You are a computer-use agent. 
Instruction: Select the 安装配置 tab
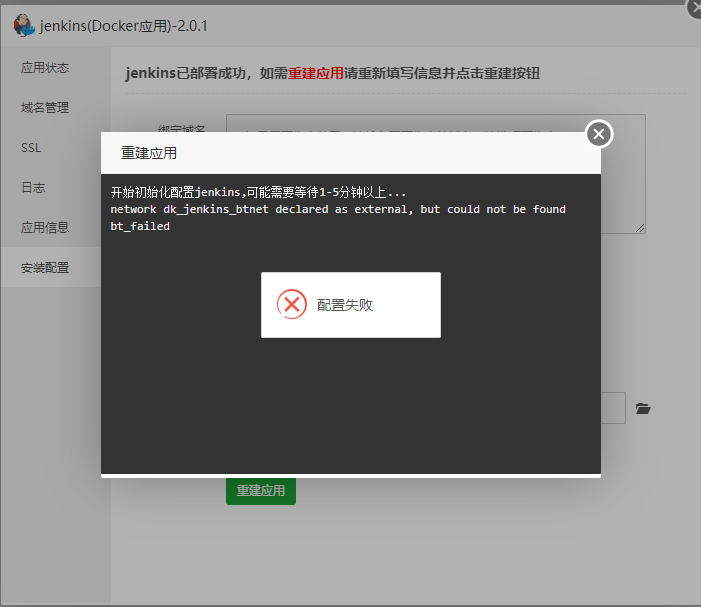(x=45, y=267)
